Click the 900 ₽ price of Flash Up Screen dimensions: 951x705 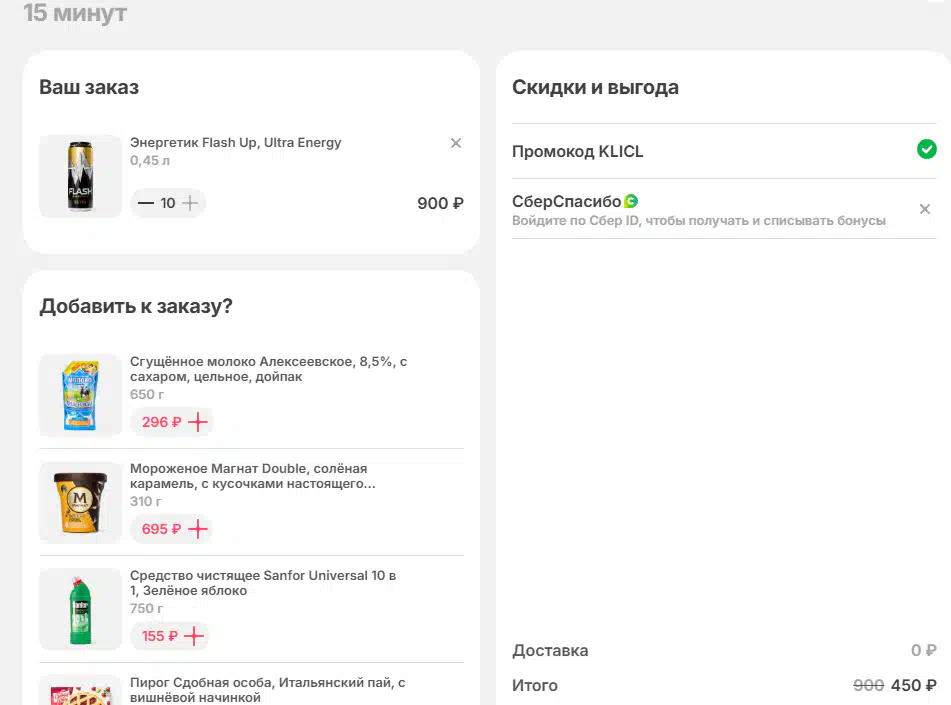440,203
